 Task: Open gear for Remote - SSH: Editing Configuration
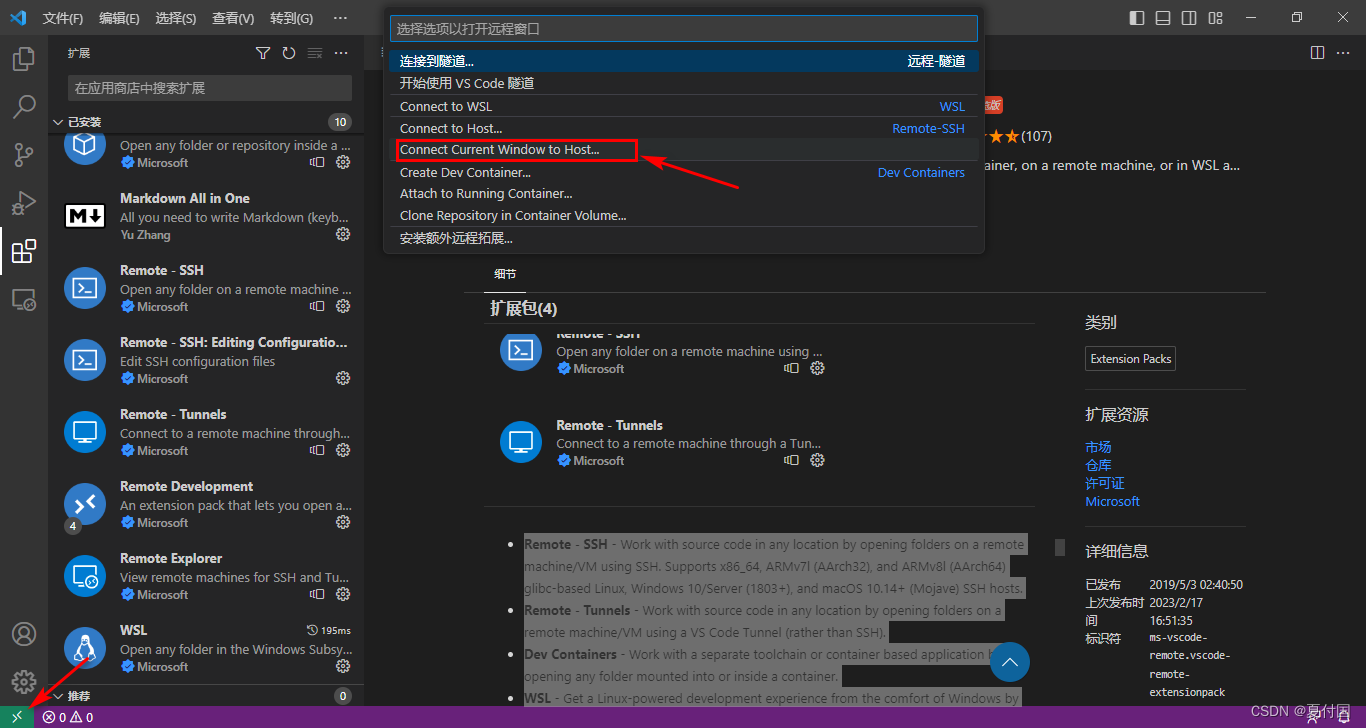pyautogui.click(x=343, y=378)
